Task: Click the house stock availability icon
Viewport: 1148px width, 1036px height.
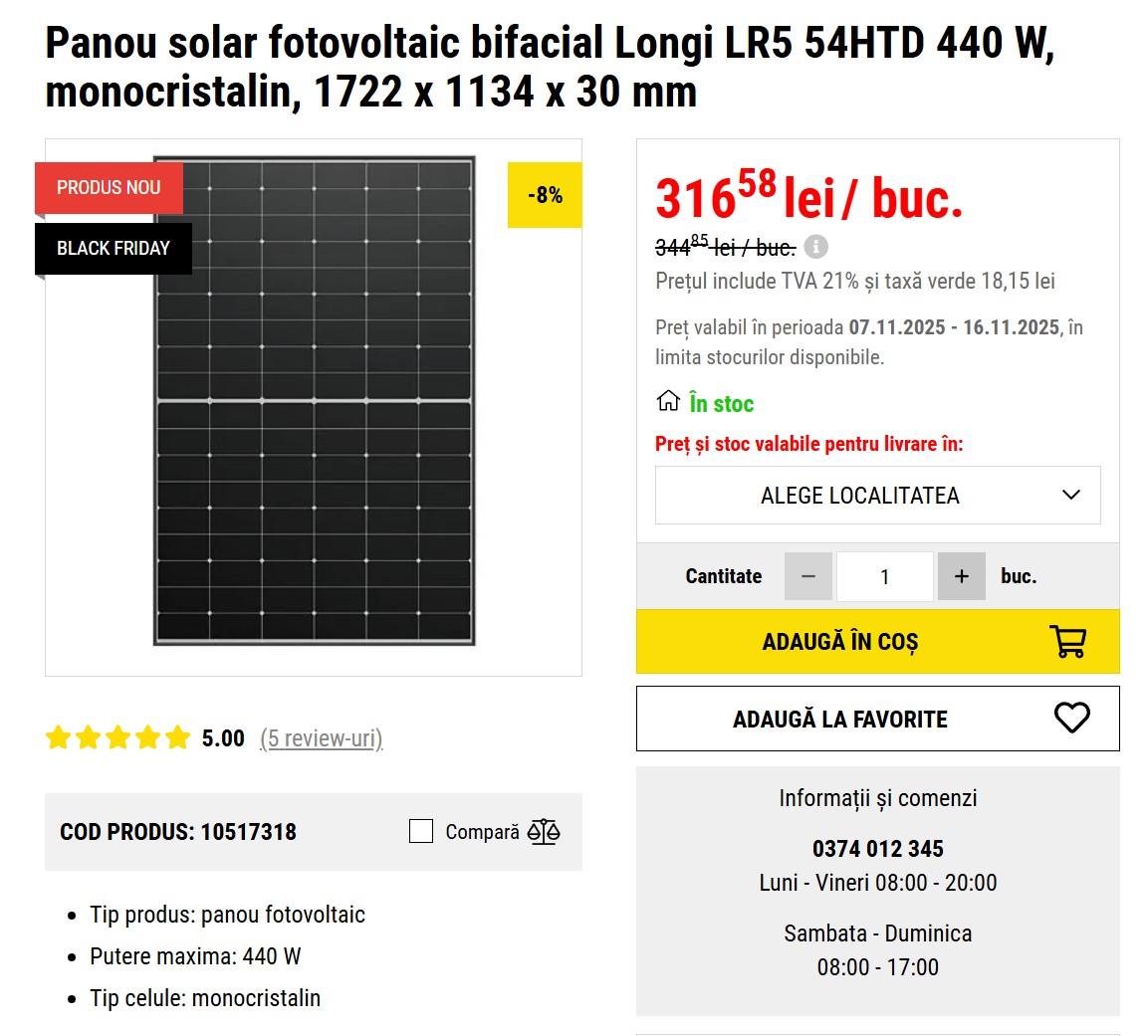Action: pos(668,401)
